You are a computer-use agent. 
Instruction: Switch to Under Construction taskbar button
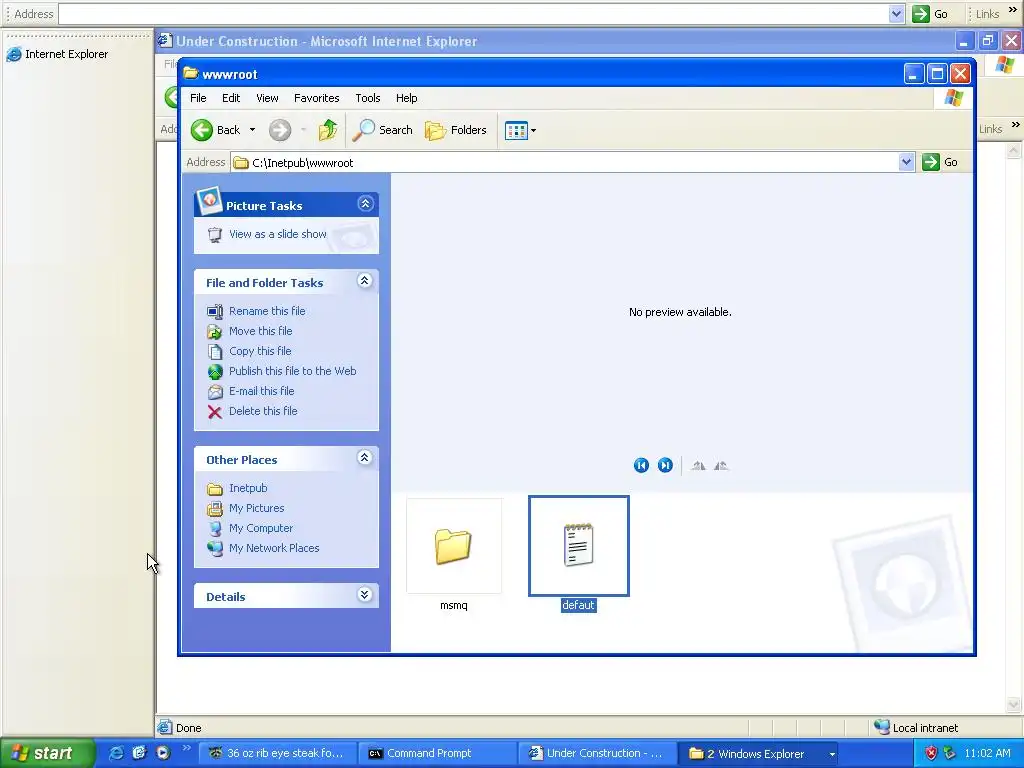[x=597, y=754]
